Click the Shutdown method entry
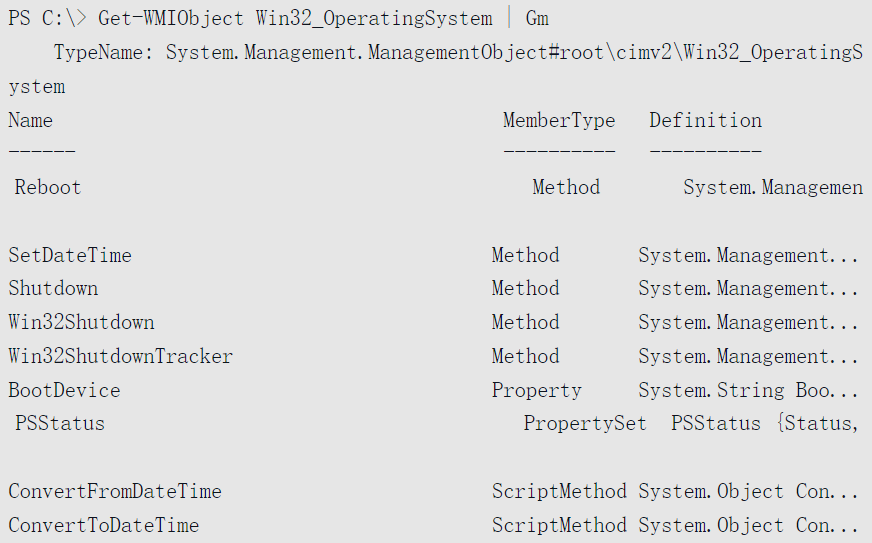The width and height of the screenshot is (872, 543). pyautogui.click(x=53, y=288)
